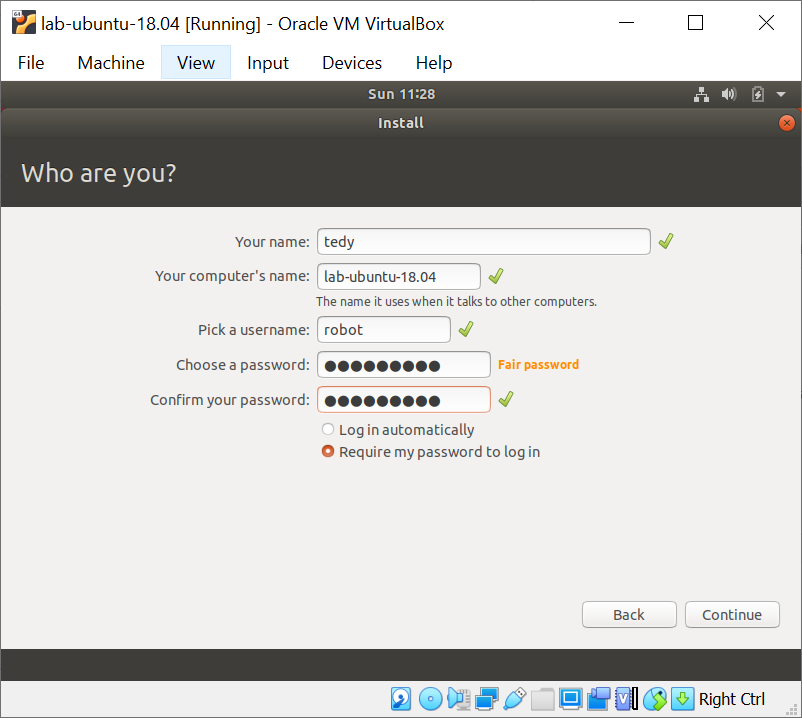Screen dimensions: 802x718
Task: Maximize the VirtualBox window
Action: point(695,23)
